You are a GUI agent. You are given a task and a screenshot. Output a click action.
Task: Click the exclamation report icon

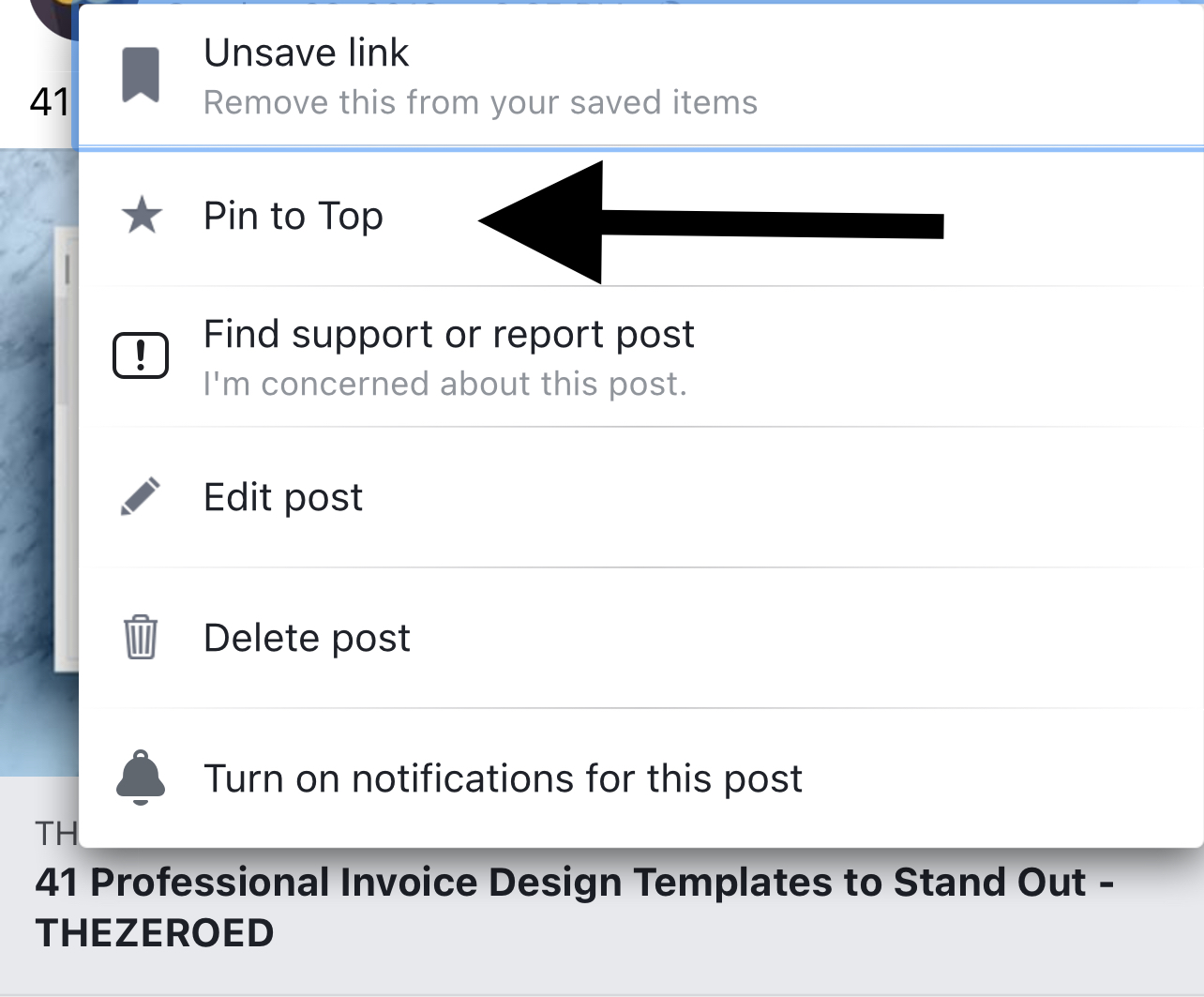(x=141, y=356)
